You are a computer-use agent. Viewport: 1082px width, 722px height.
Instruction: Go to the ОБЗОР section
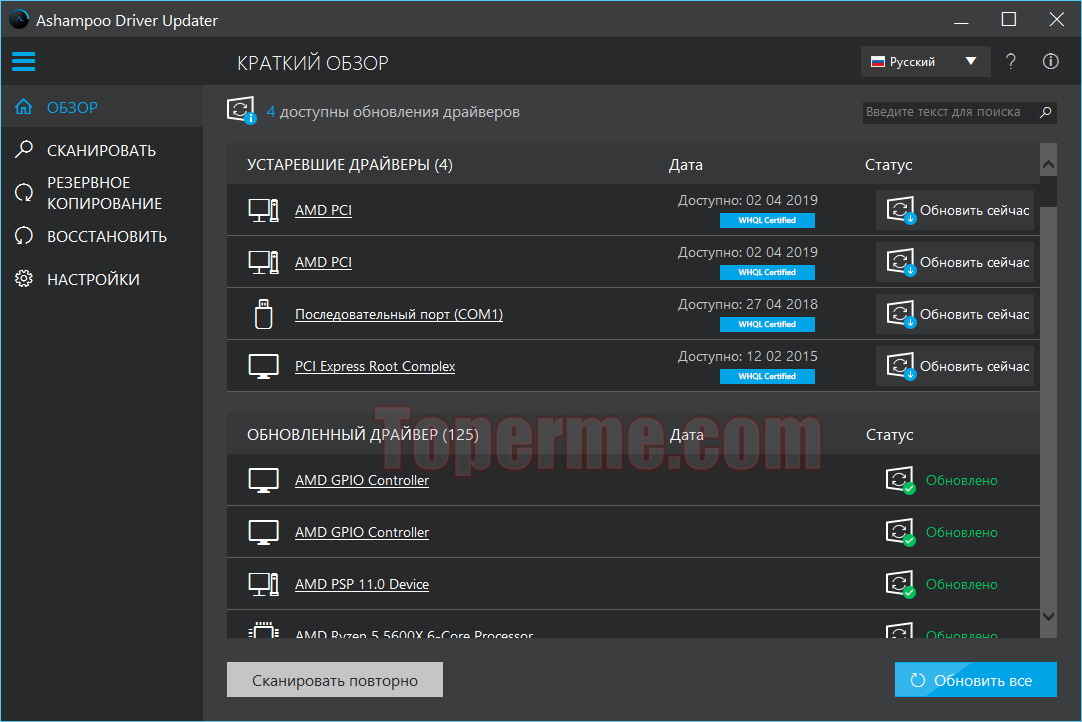click(x=102, y=108)
